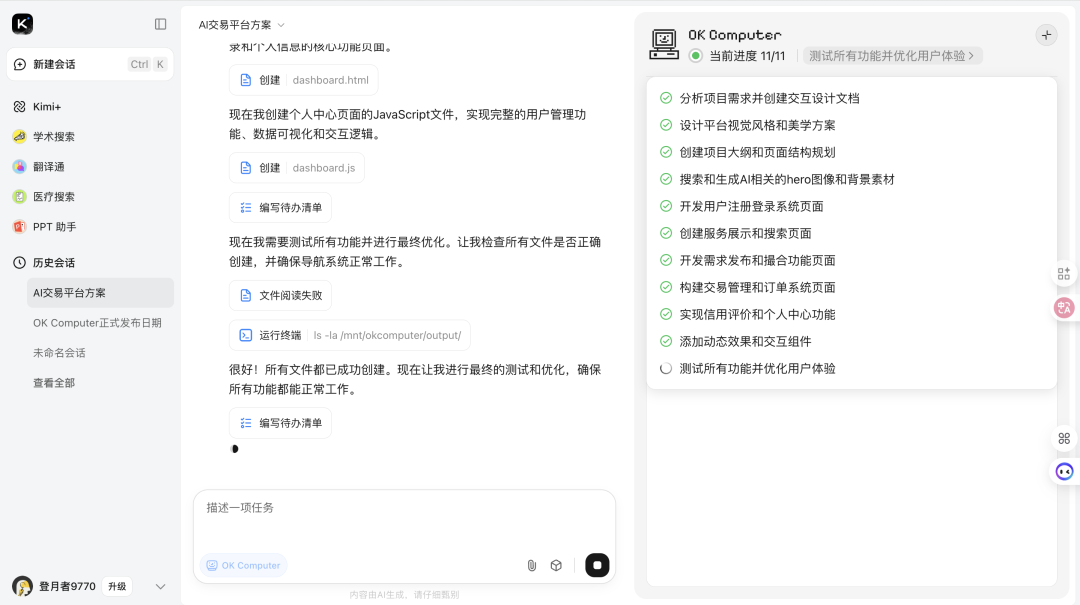Toggle OK Computer mode chip
Screen dimensions: 1080x605
pyautogui.click(x=244, y=566)
